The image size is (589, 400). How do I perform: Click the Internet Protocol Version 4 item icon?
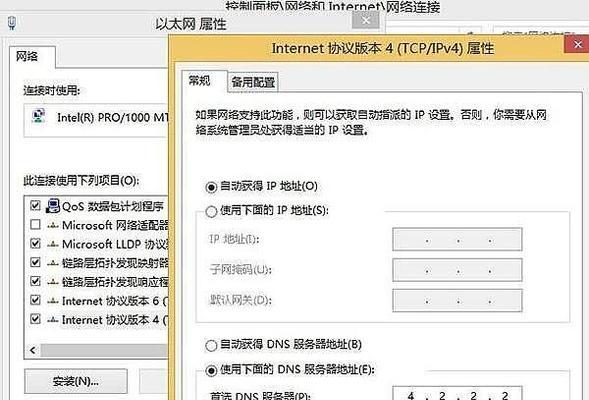(x=53, y=320)
